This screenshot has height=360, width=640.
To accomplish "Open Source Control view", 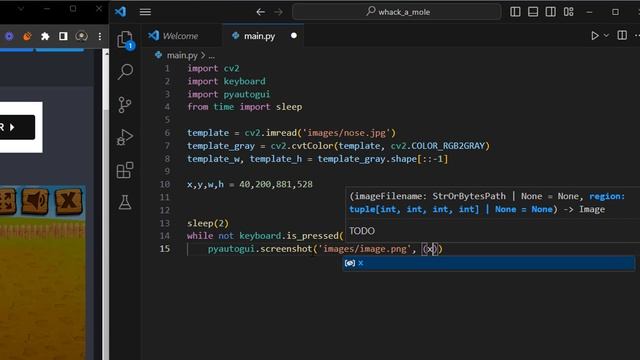I will 124,105.
